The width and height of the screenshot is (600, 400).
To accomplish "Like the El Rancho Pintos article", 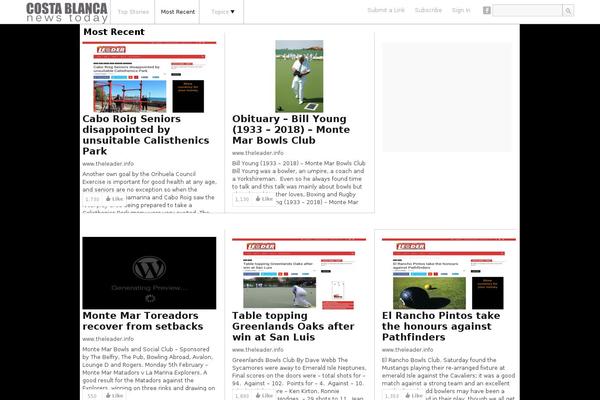I will (414, 395).
